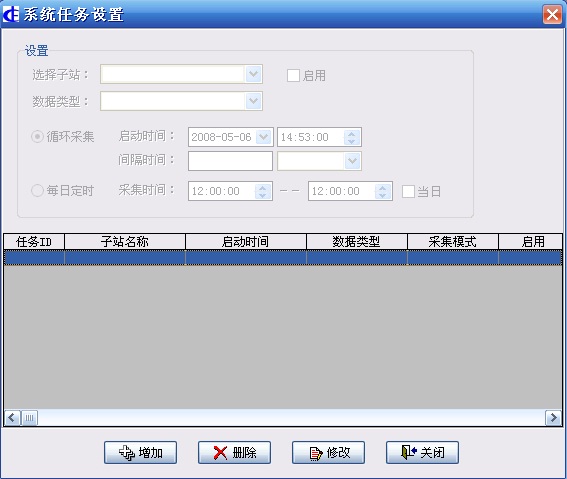Select the 每日定时 radio button
Viewport: 567px width, 479px height.
[38, 191]
